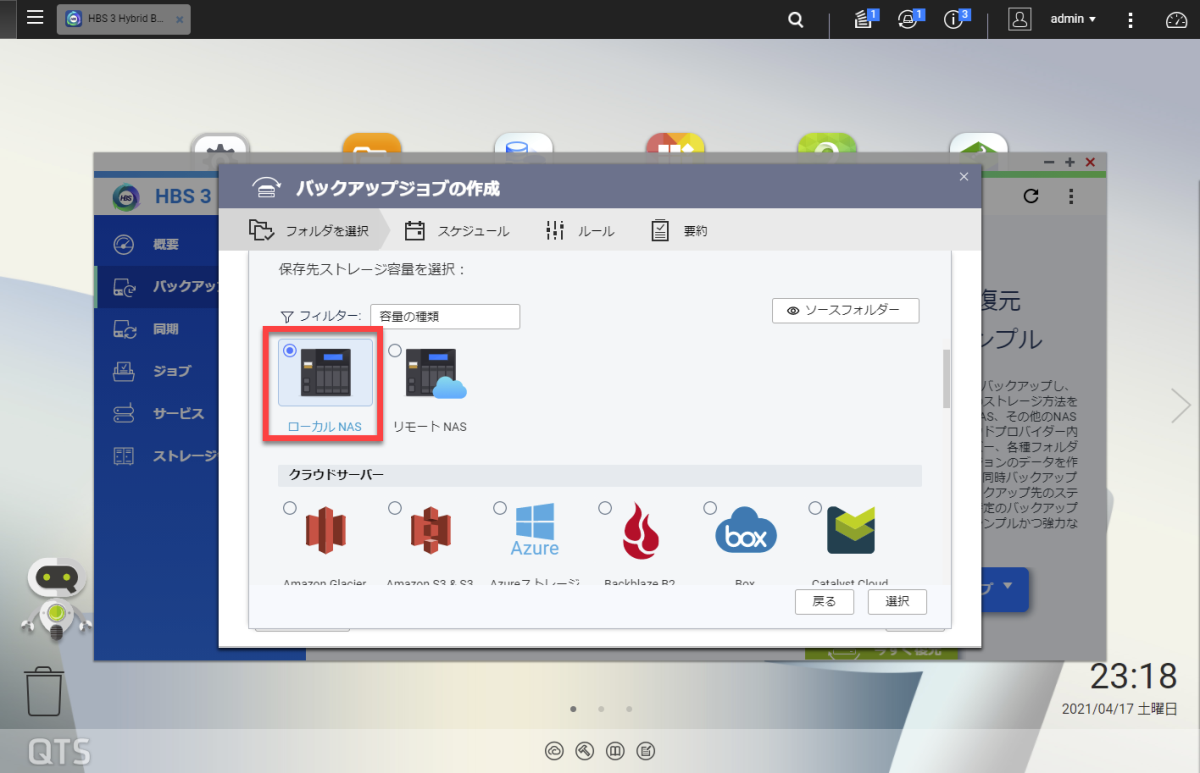The height and width of the screenshot is (773, 1200).
Task: Open the top bar more options menu
Action: [x=1130, y=19]
